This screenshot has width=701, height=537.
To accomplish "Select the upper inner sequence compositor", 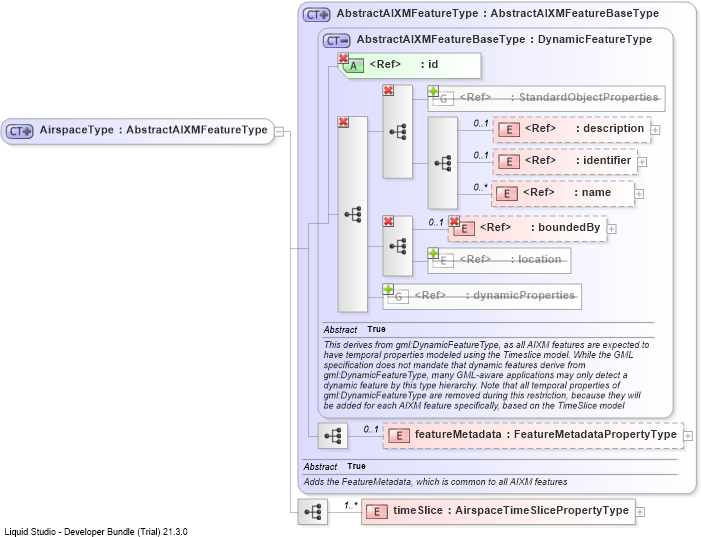I will pyautogui.click(x=397, y=131).
